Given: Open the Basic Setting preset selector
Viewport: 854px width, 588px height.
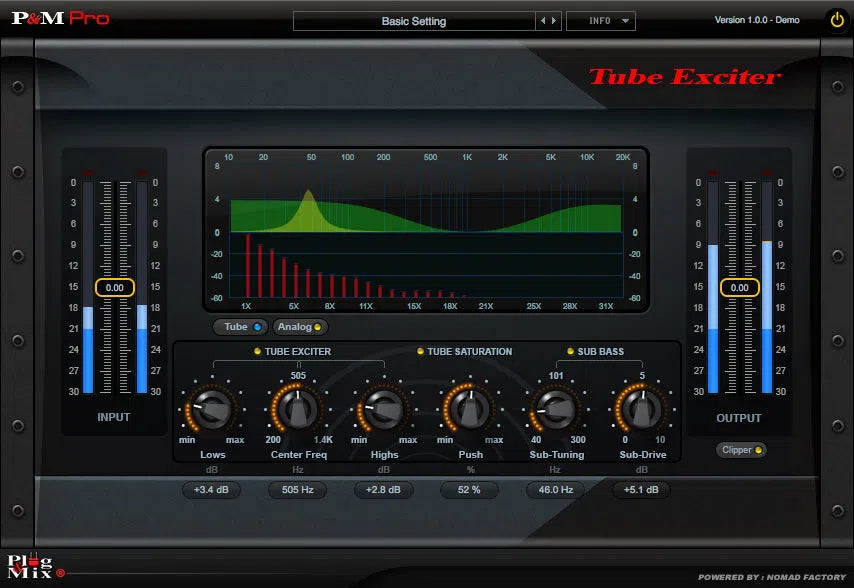Looking at the screenshot, I should (415, 20).
